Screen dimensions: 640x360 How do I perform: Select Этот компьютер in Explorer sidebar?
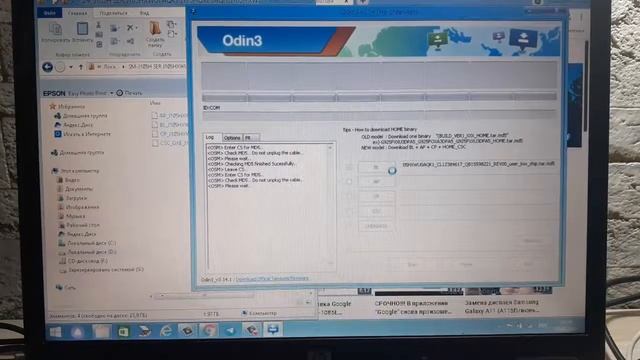click(x=76, y=171)
